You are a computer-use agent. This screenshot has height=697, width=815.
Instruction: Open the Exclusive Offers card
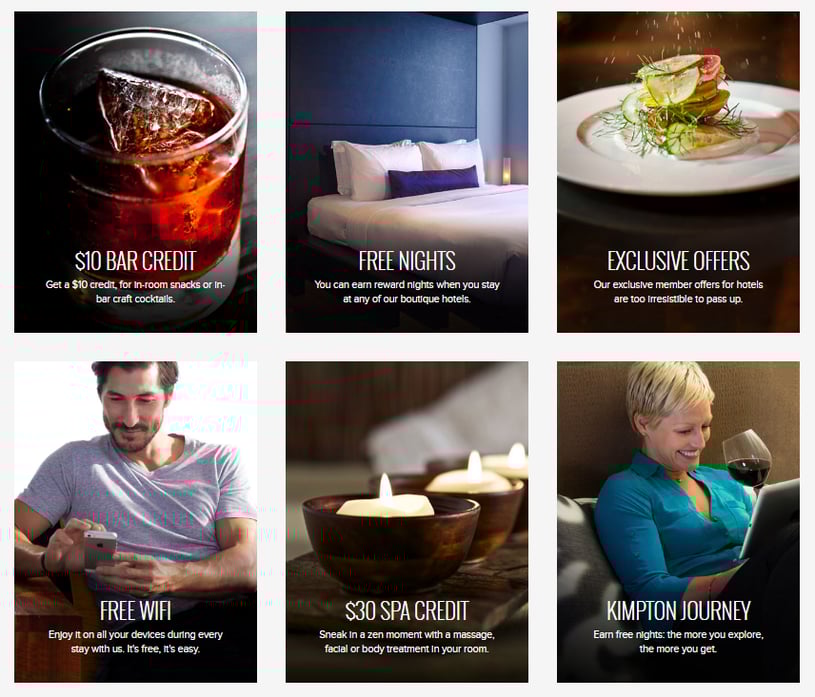678,172
